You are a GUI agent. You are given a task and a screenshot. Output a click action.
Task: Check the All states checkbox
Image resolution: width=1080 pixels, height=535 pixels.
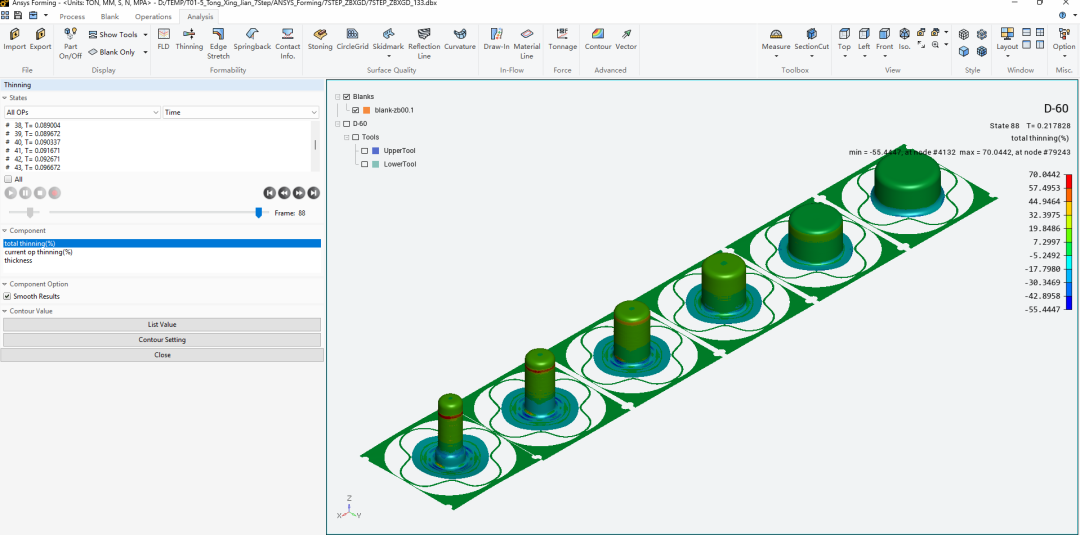coord(8,179)
